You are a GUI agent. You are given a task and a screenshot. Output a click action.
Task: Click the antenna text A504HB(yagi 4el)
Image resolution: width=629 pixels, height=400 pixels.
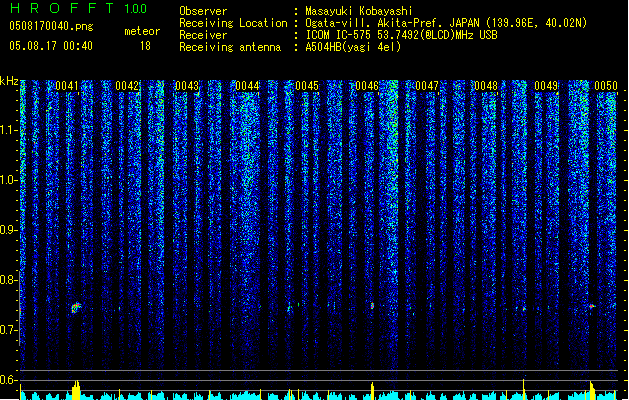tap(353, 47)
